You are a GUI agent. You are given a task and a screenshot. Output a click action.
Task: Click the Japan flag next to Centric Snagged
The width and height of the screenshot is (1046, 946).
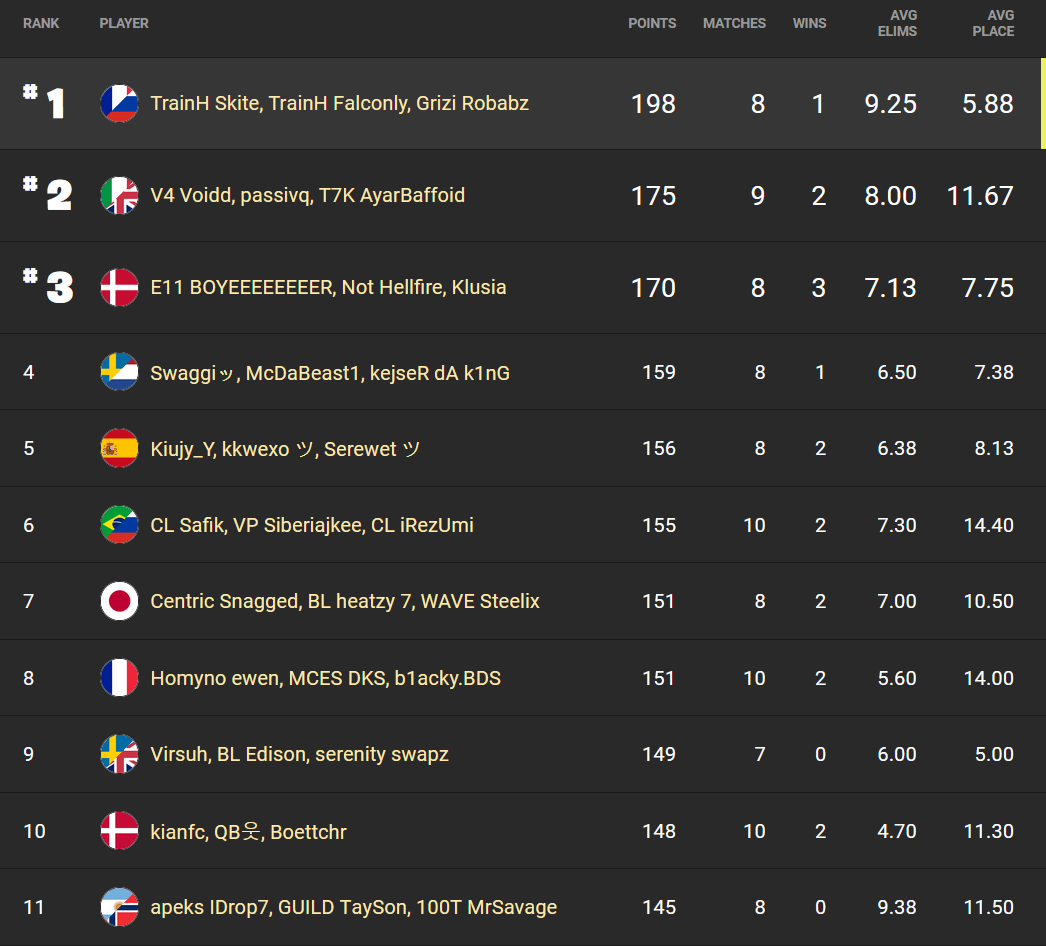(119, 601)
